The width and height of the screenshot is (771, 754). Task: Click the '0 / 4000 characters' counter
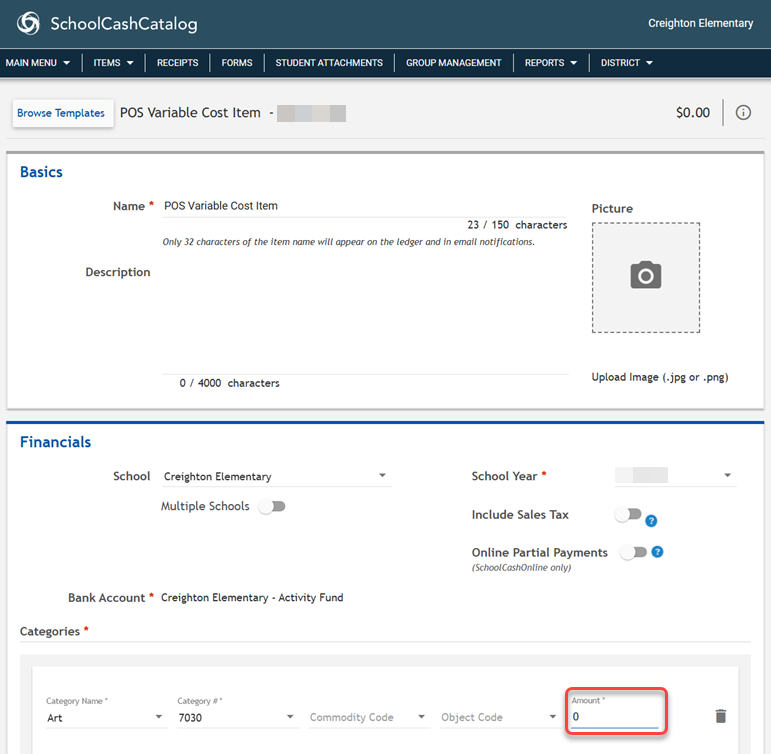pyautogui.click(x=229, y=383)
